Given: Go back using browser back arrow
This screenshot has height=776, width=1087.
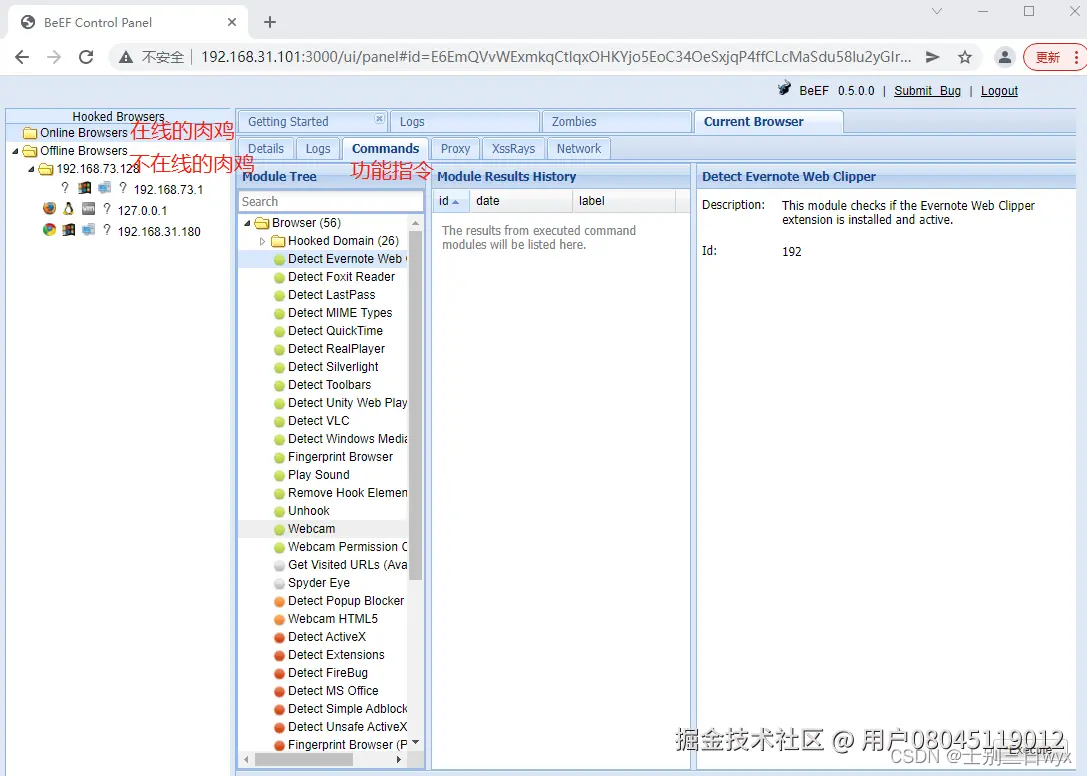Looking at the screenshot, I should tap(22, 57).
